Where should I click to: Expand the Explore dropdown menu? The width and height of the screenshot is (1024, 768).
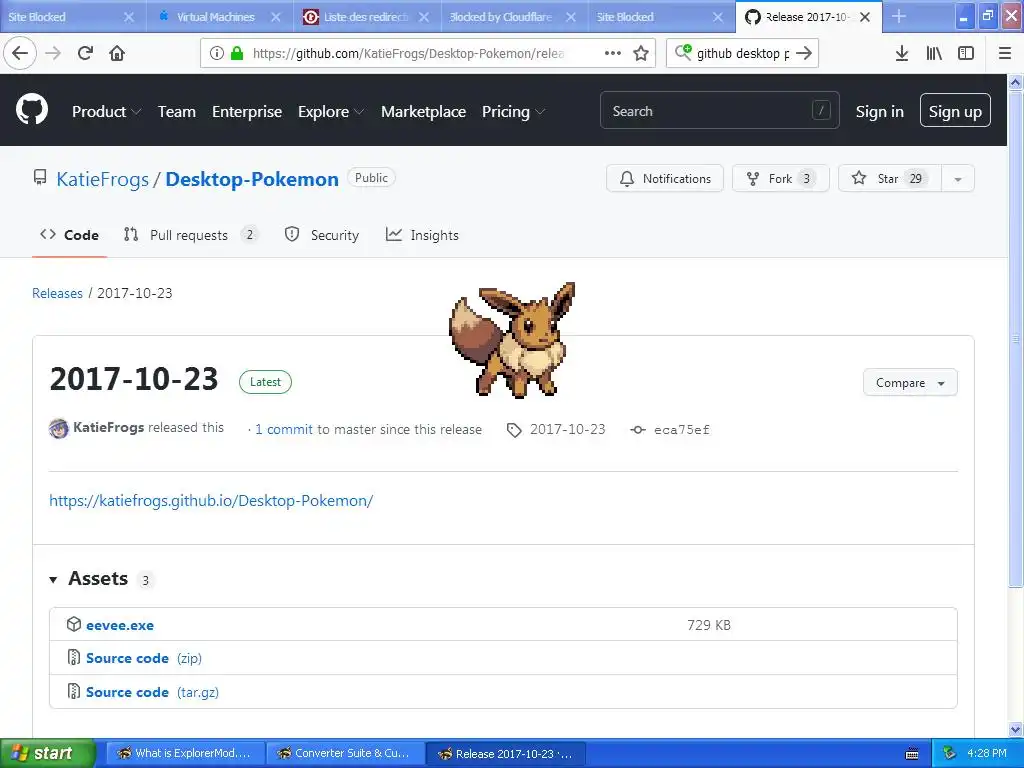331,112
